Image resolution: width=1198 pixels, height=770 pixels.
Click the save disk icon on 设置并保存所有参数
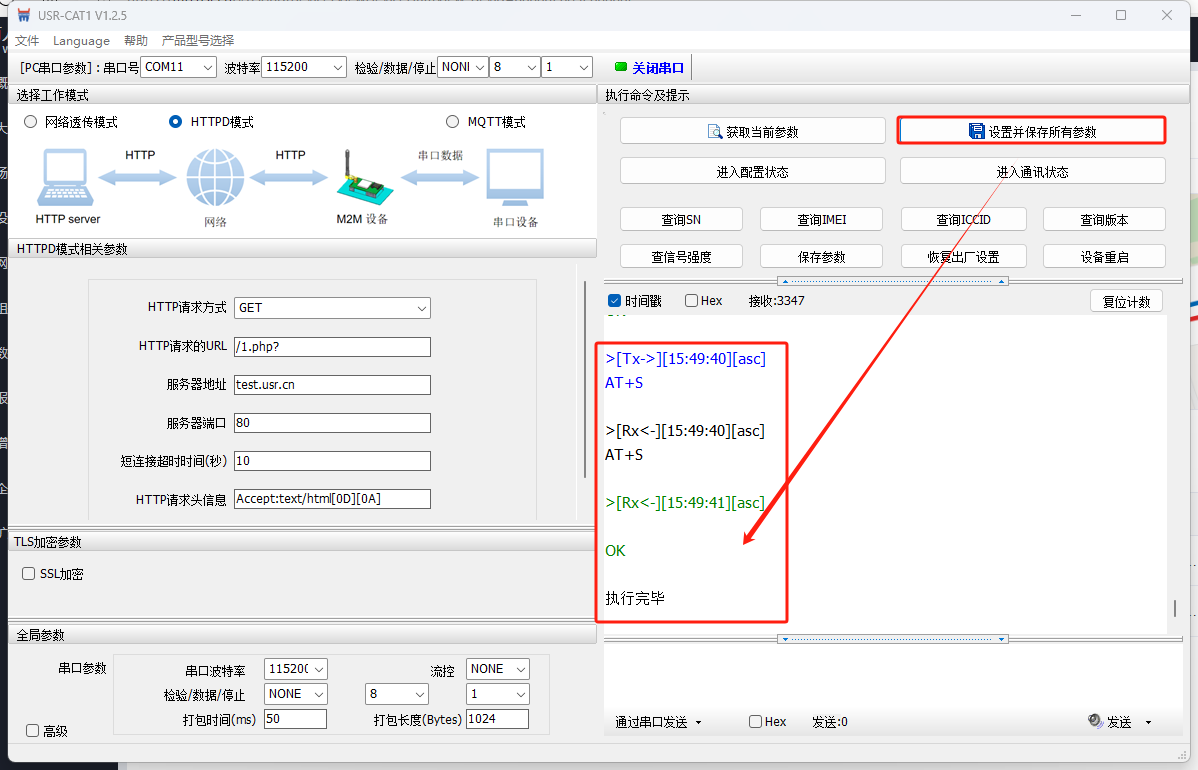coord(977,132)
